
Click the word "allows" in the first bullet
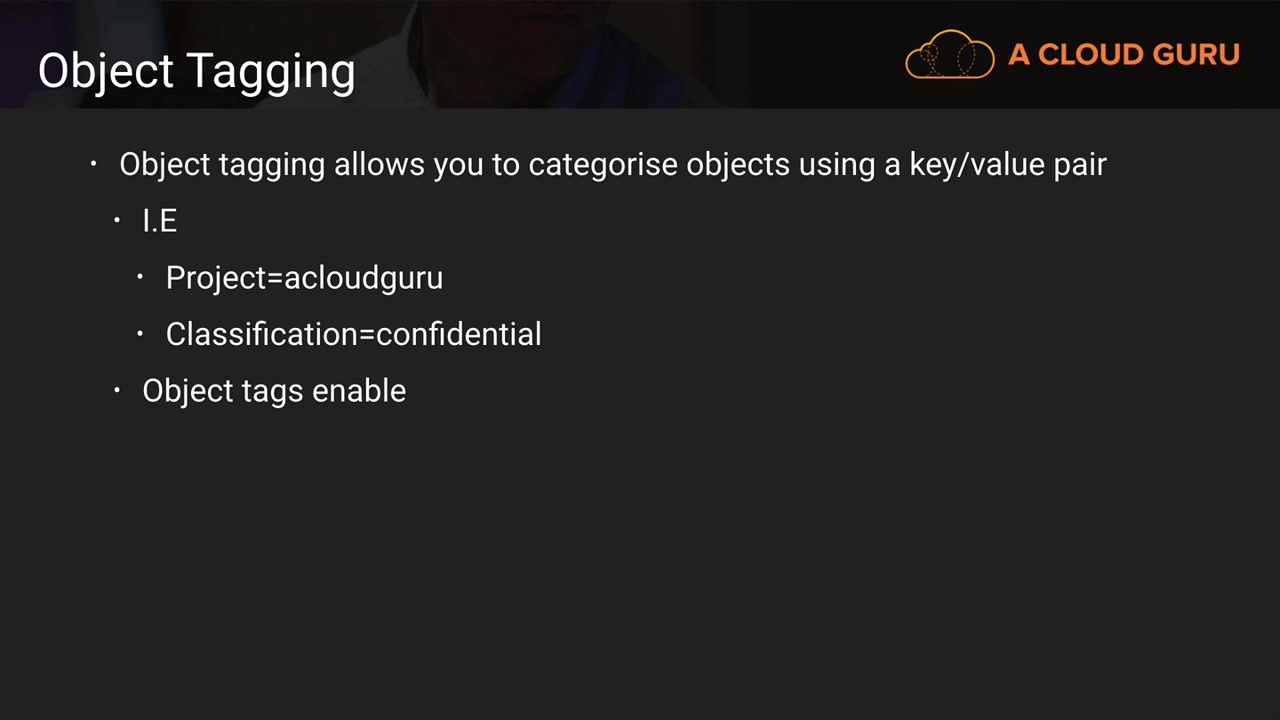click(x=379, y=164)
